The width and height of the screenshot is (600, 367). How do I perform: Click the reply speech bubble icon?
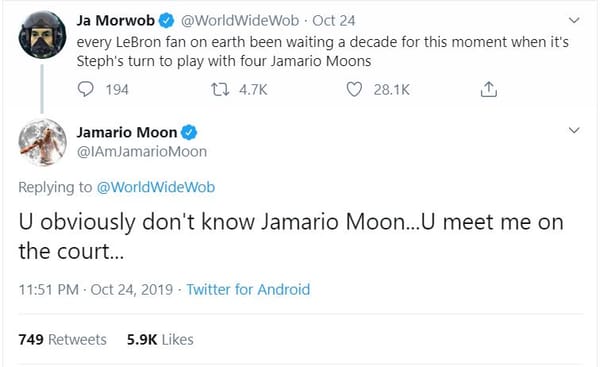coord(85,90)
